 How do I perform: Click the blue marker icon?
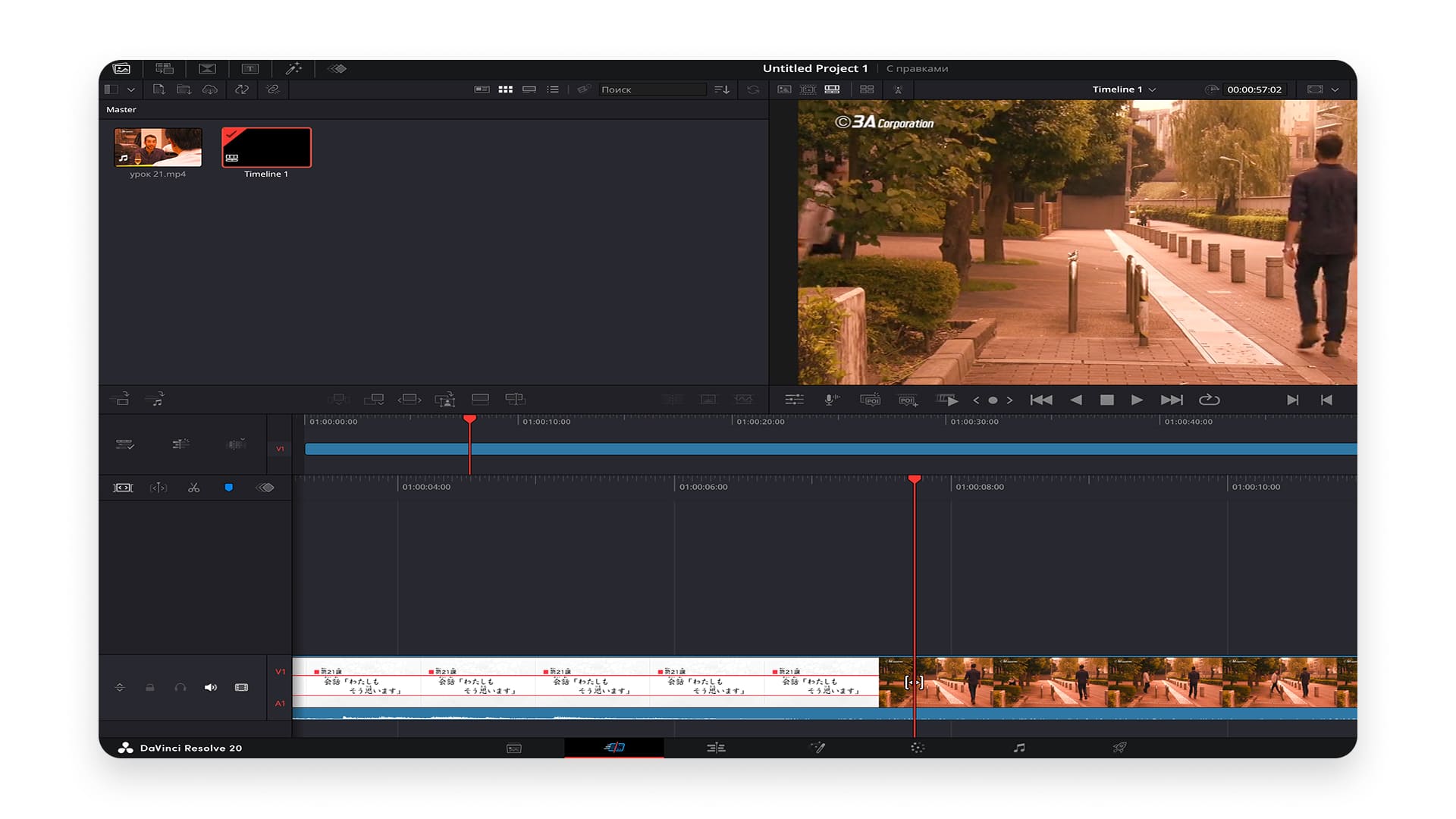click(x=229, y=488)
